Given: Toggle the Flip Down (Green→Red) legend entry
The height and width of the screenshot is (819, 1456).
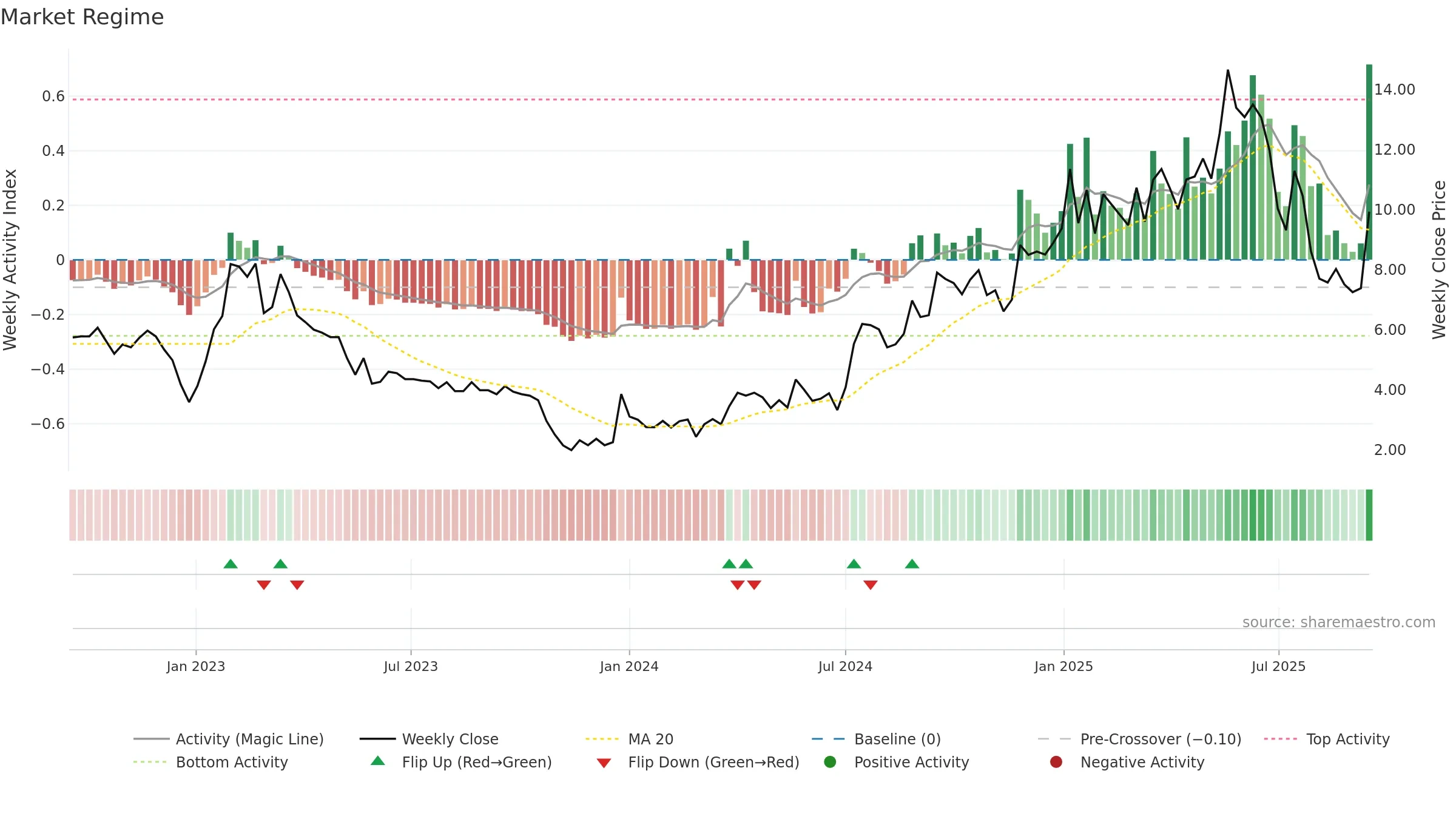Looking at the screenshot, I should point(698,762).
